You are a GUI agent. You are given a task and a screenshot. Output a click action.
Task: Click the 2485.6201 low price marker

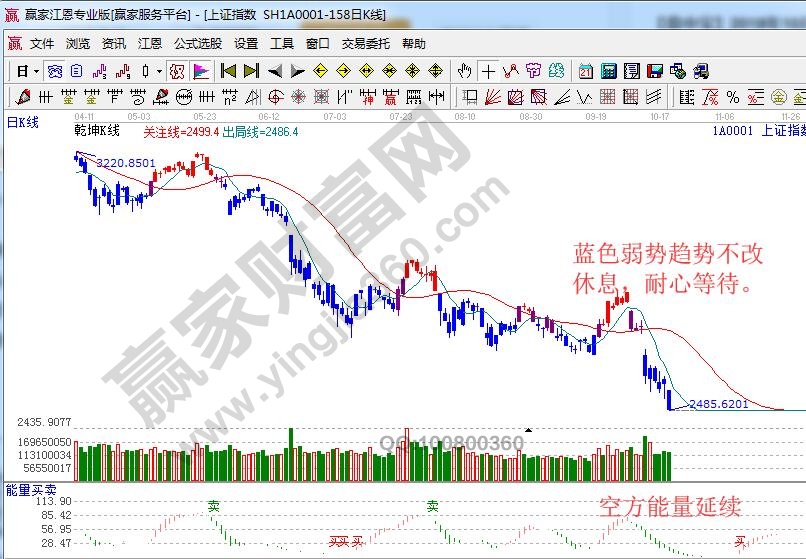(x=719, y=404)
